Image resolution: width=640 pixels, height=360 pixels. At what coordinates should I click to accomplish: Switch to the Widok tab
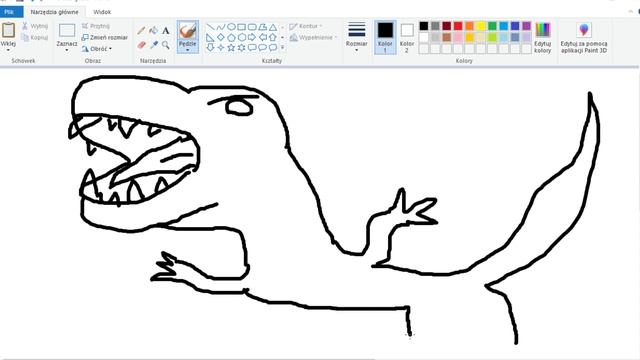click(x=102, y=12)
